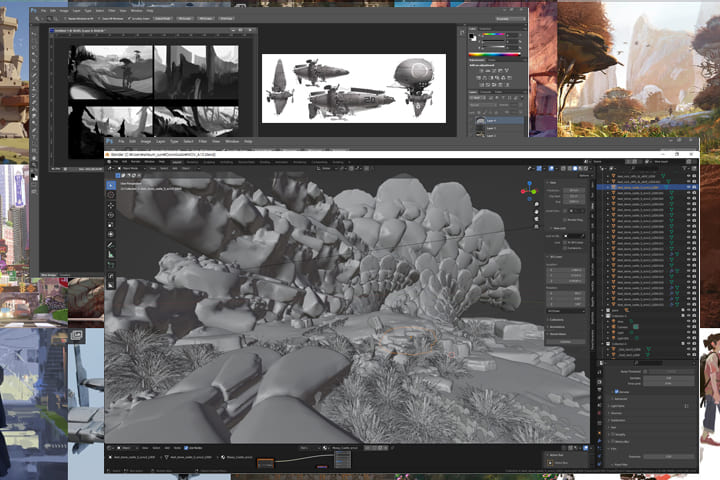720x480 pixels.
Task: Toggle Resize Windows to Fit checkbox in Photoshop
Action: [x=65, y=19]
